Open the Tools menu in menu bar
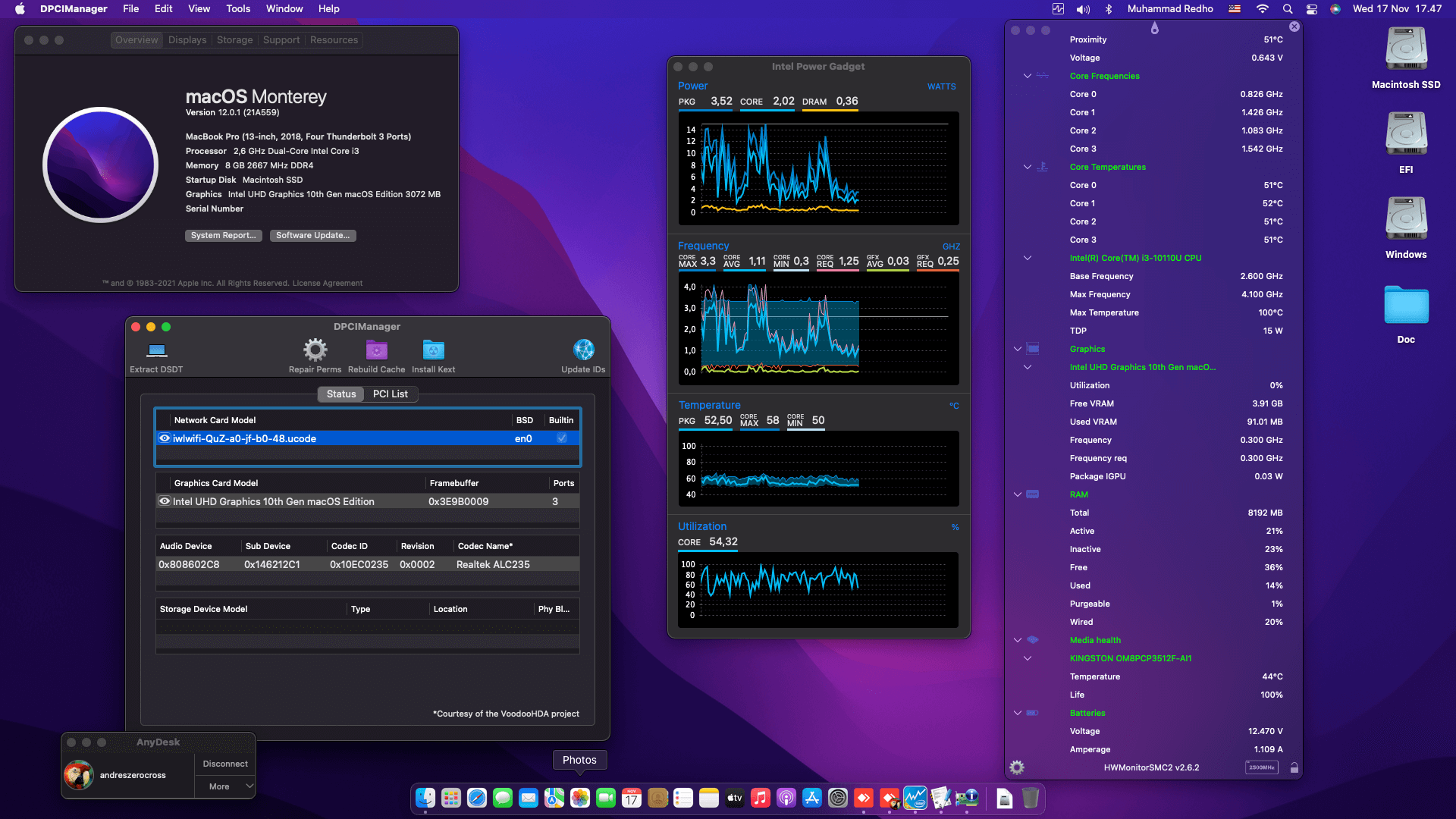This screenshot has width=1456, height=819. (238, 9)
